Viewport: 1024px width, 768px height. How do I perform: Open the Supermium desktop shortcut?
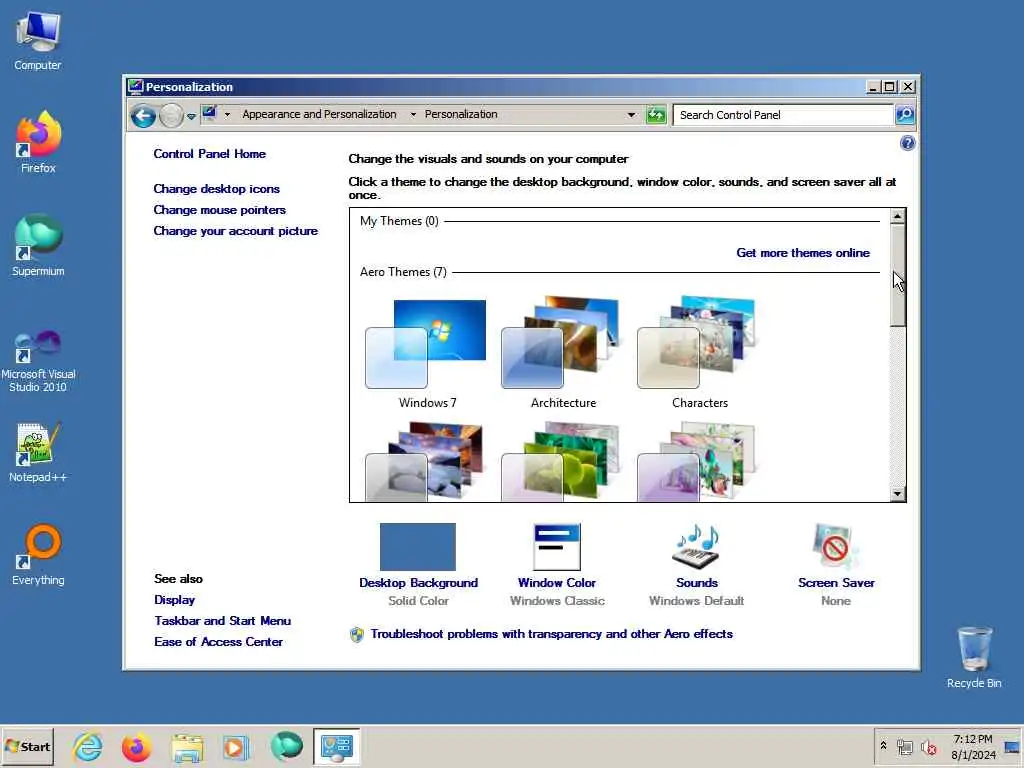coord(38,246)
